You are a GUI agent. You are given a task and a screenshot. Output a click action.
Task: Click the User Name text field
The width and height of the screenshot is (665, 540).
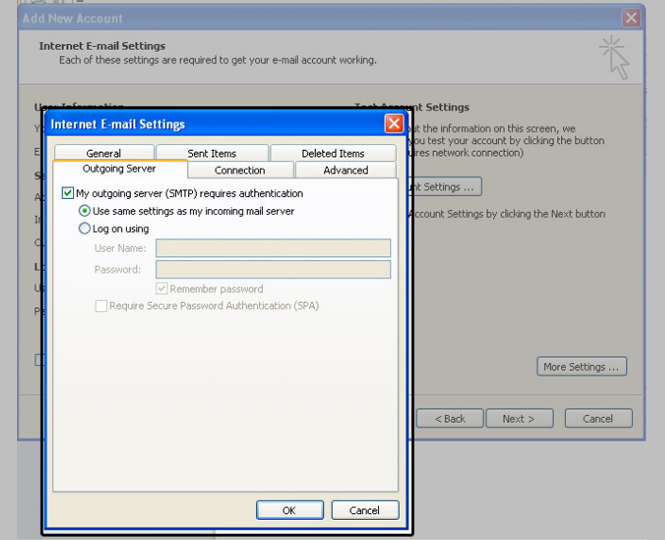[x=272, y=248]
